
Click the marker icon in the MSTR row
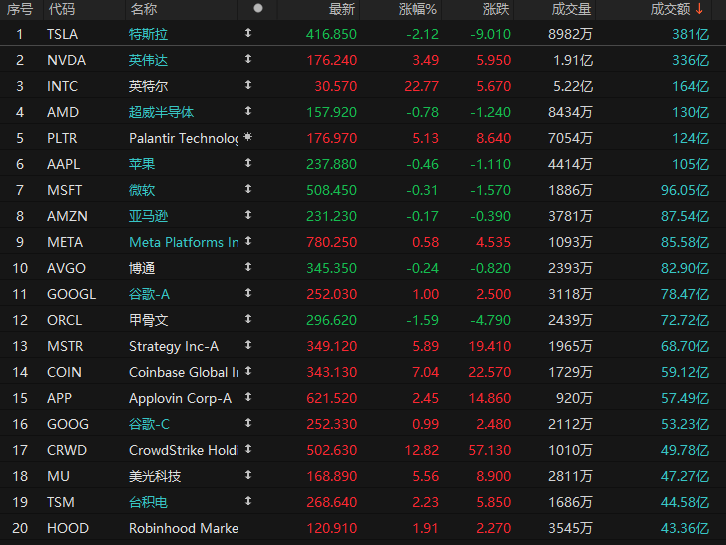coord(248,345)
